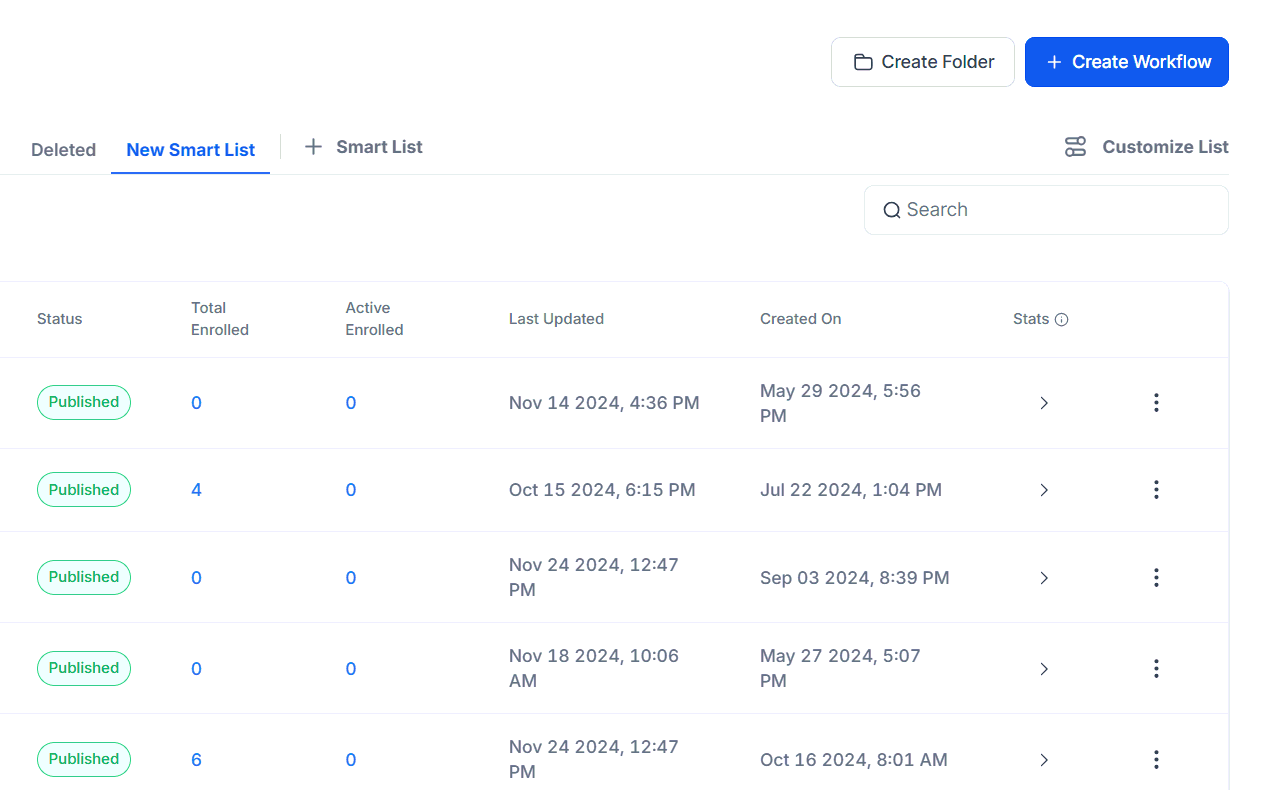This screenshot has height=790, width=1268.
Task: Click the folder icon on Create Folder
Action: coord(863,61)
